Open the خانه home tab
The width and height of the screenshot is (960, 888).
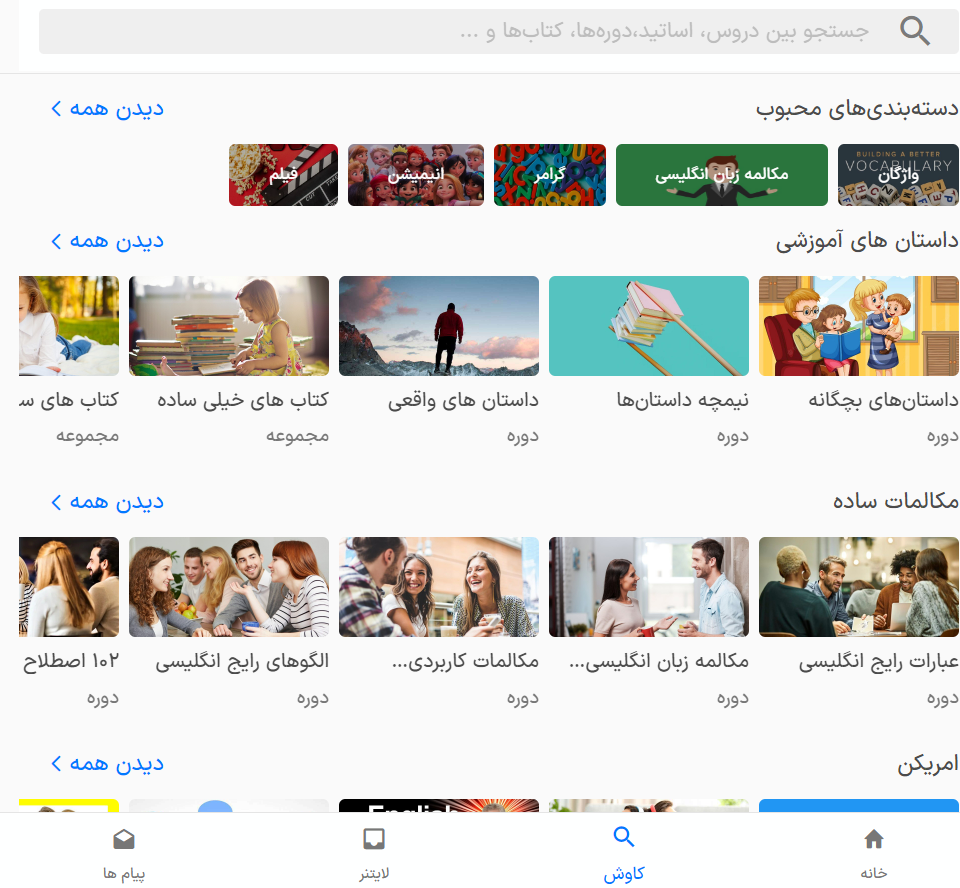pyautogui.click(x=874, y=854)
